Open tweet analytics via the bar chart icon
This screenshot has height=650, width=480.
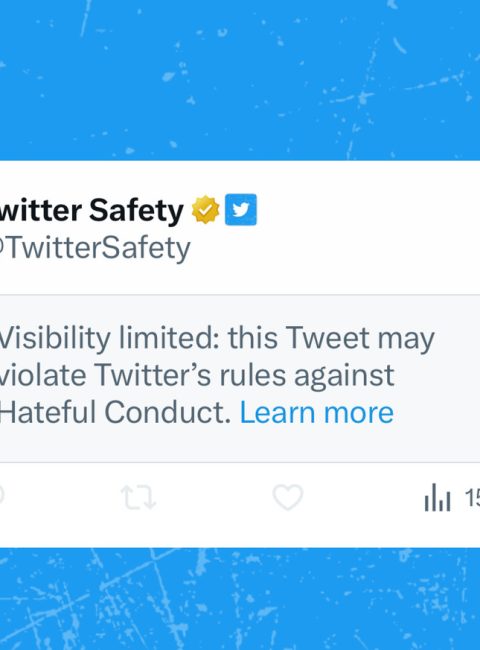click(x=437, y=497)
